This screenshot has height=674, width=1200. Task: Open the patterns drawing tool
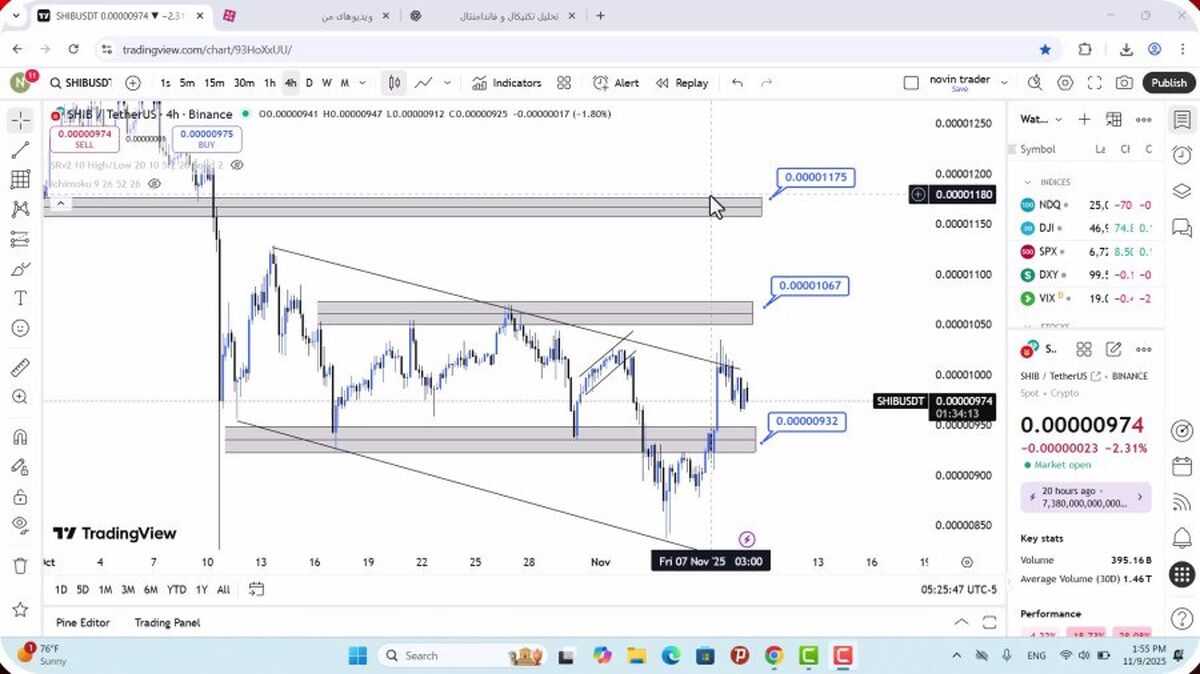[20, 210]
